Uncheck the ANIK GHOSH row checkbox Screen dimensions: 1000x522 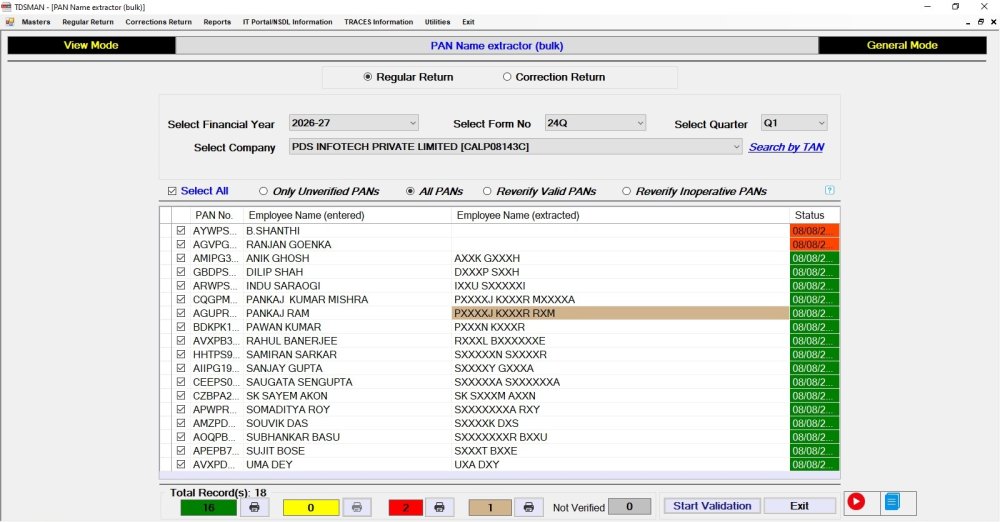point(181,258)
